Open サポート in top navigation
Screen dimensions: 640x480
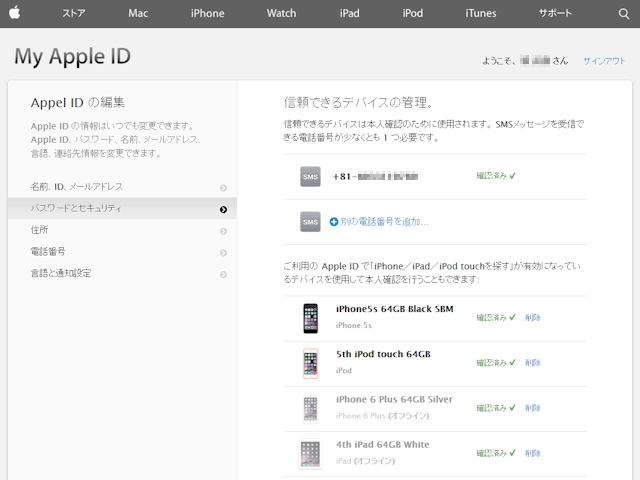point(555,13)
